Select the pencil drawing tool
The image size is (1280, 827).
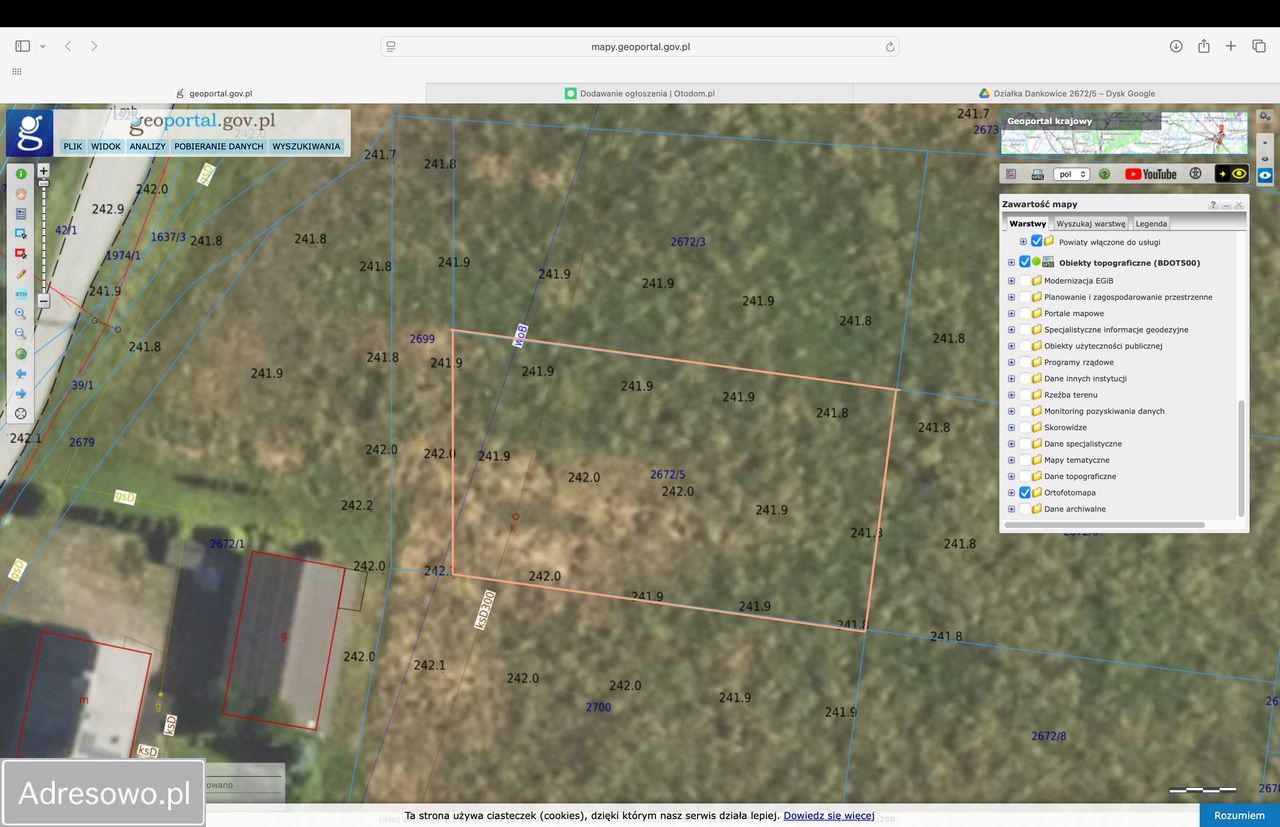coord(20,274)
